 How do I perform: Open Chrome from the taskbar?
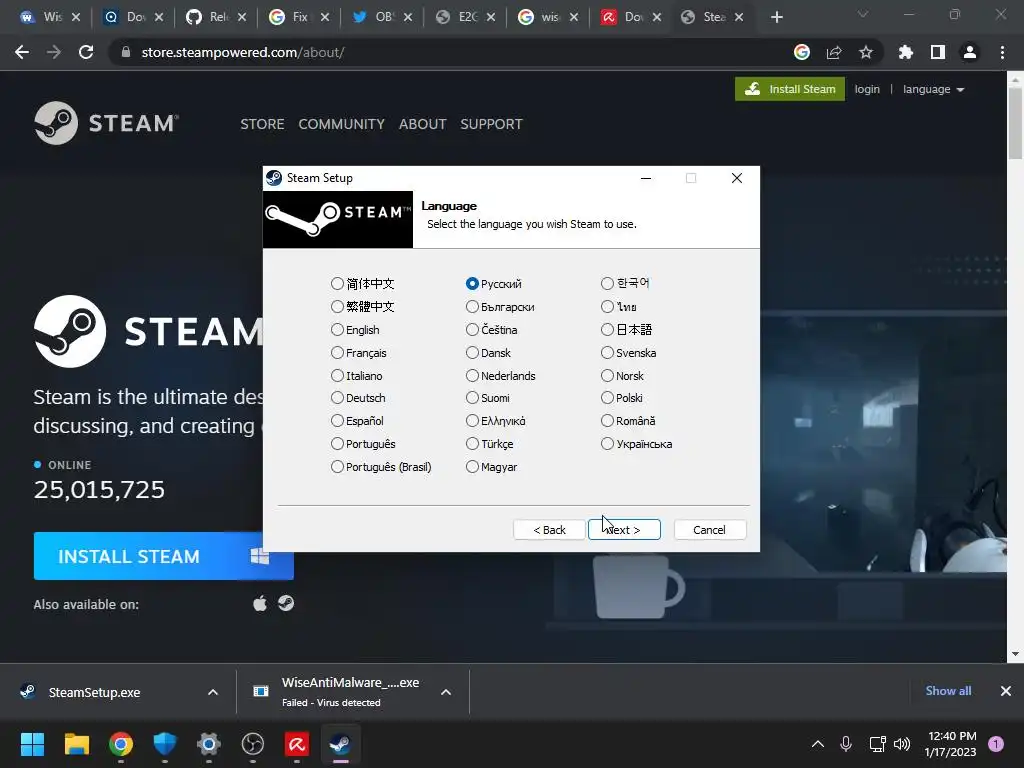tap(121, 744)
